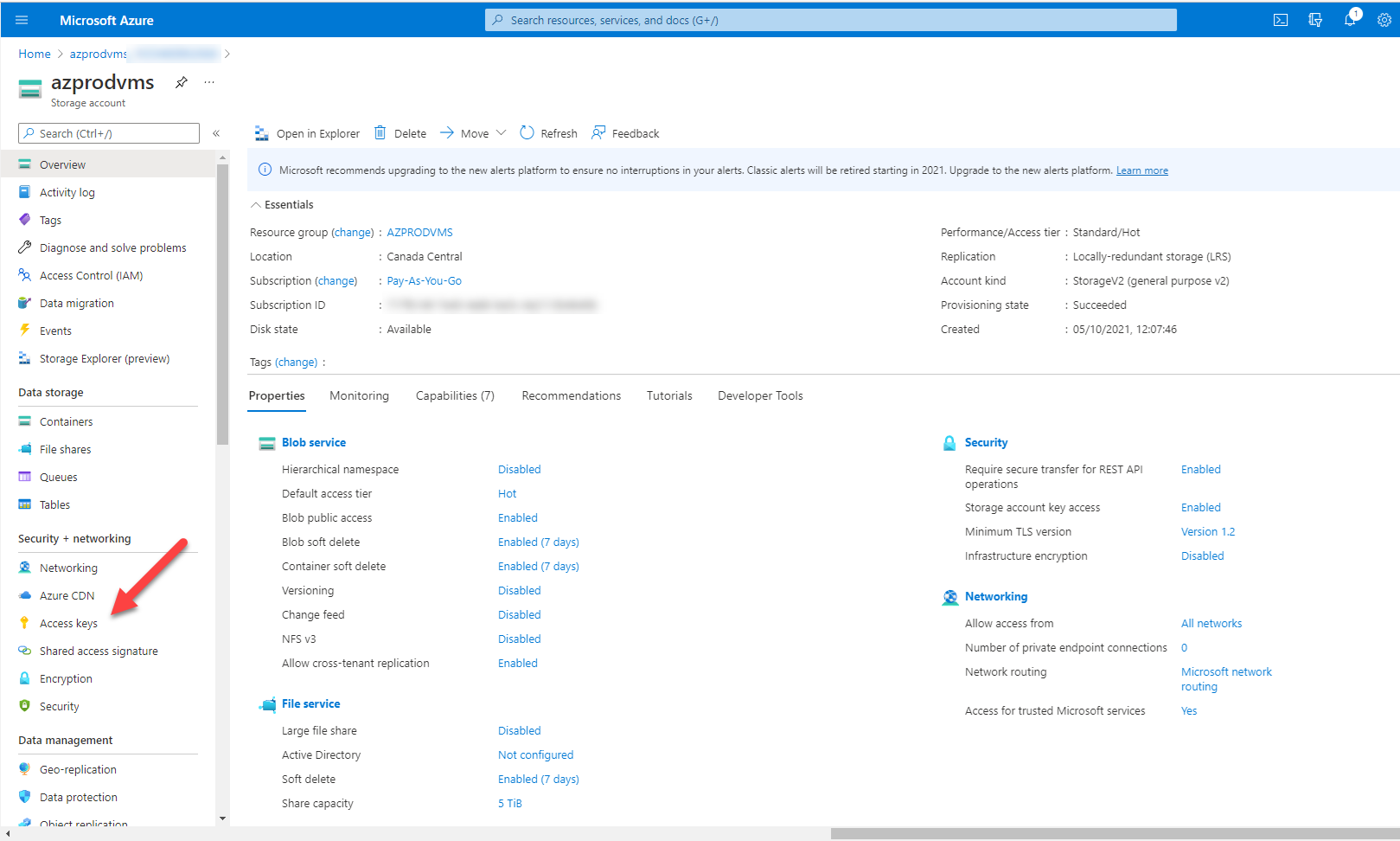Open Activity log icon in sidebar

tap(24, 192)
